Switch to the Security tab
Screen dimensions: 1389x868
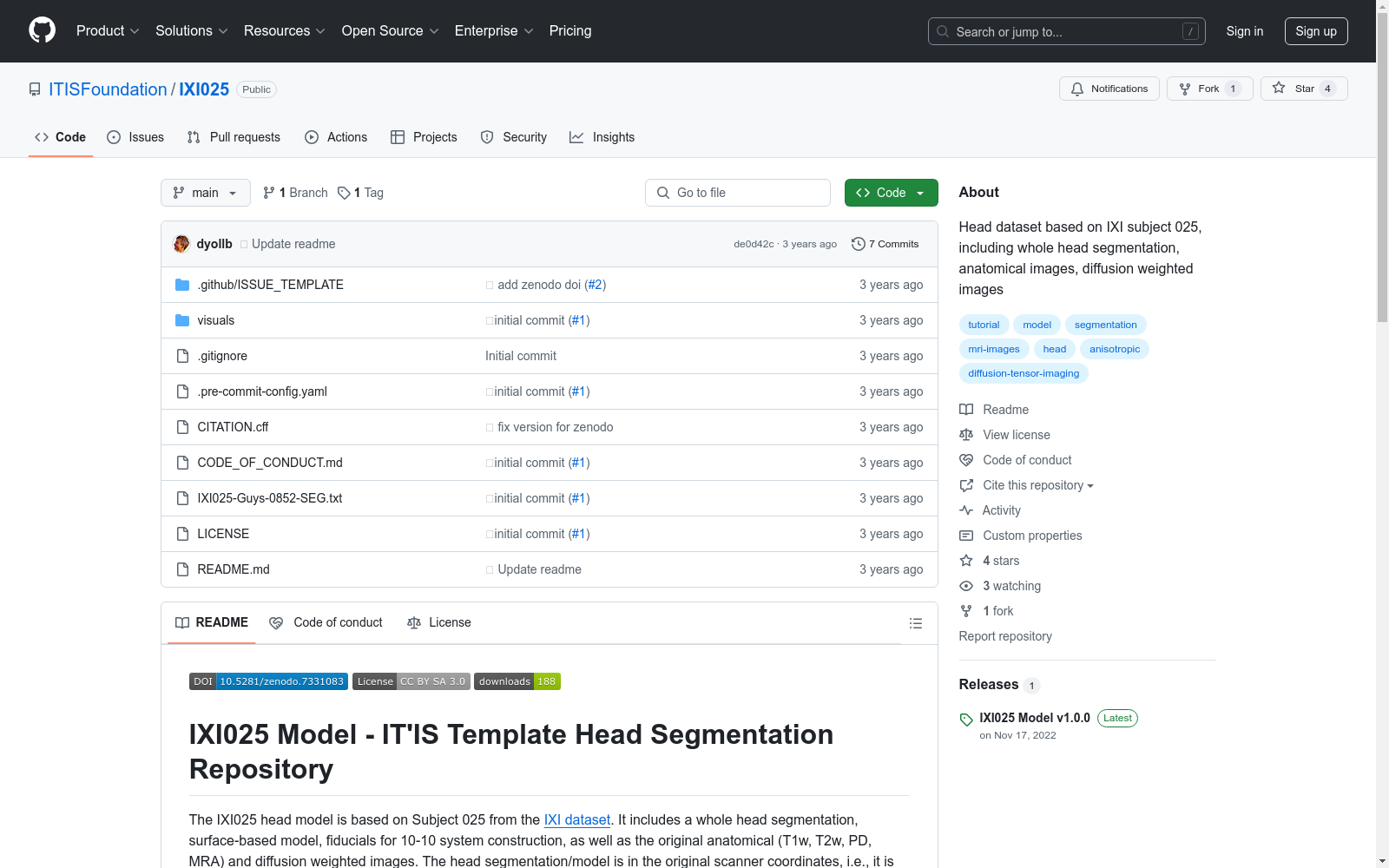click(x=514, y=137)
